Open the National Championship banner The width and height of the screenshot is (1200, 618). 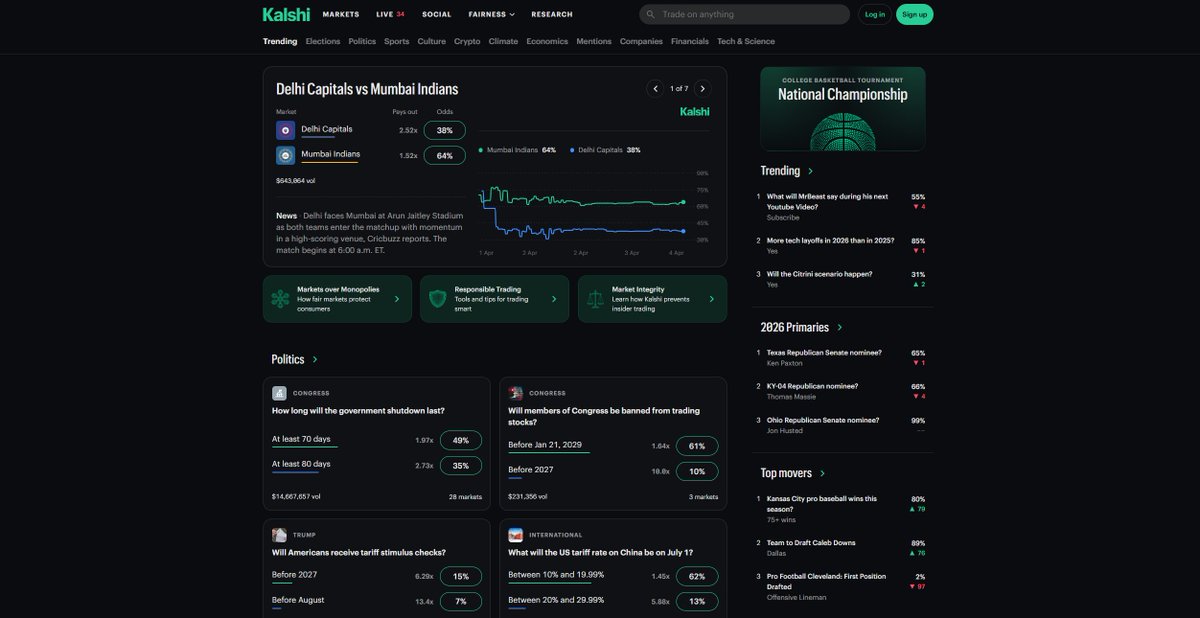pyautogui.click(x=843, y=109)
